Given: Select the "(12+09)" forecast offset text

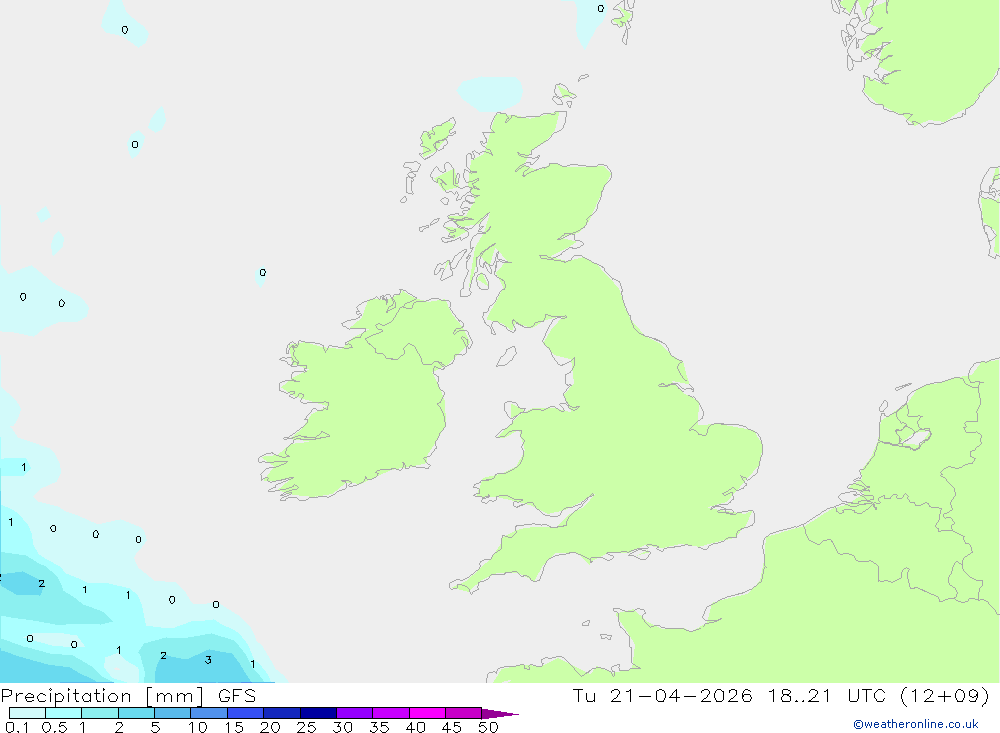Looking at the screenshot, I should click(x=945, y=695).
